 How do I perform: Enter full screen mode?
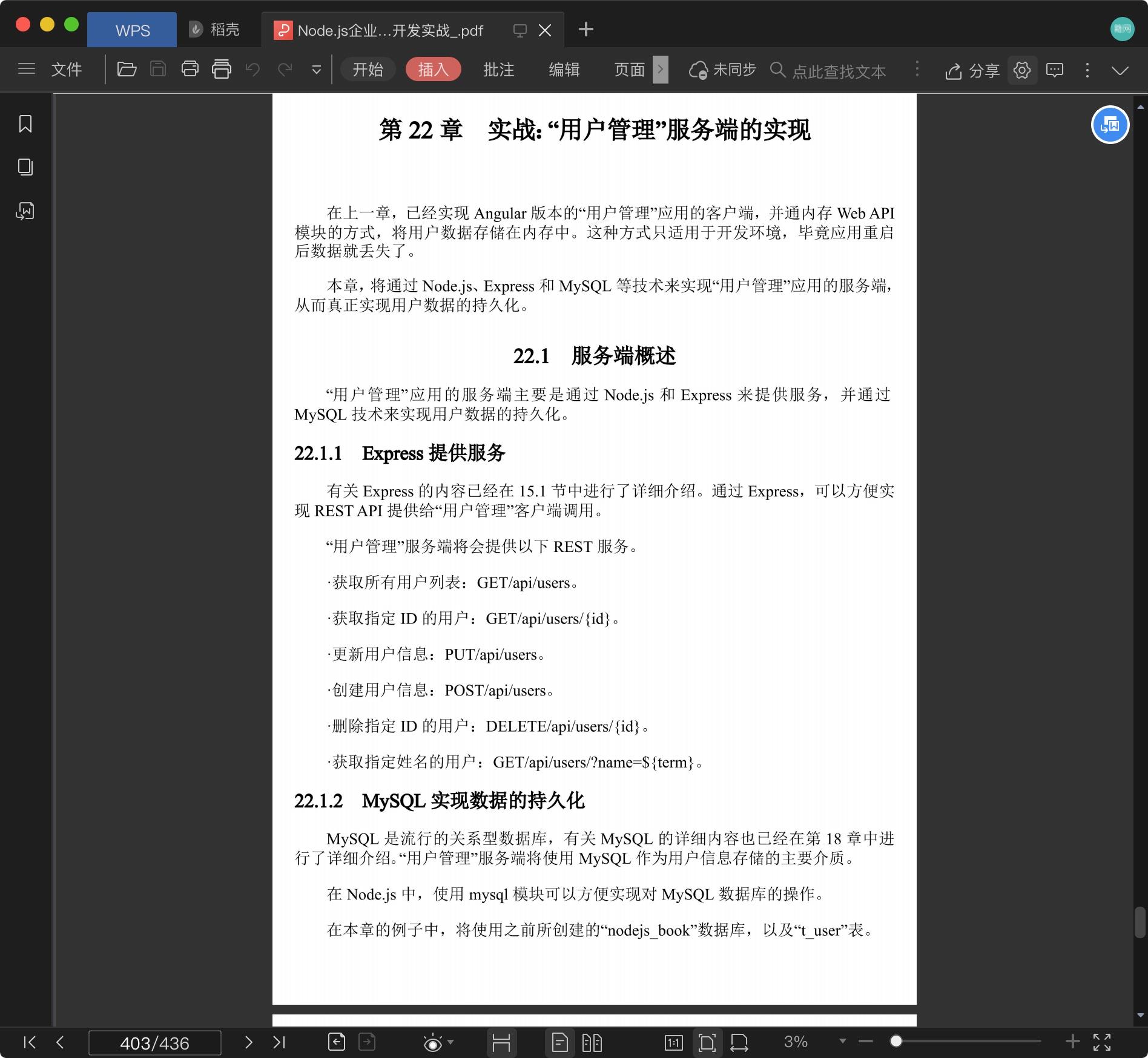tap(1102, 1042)
